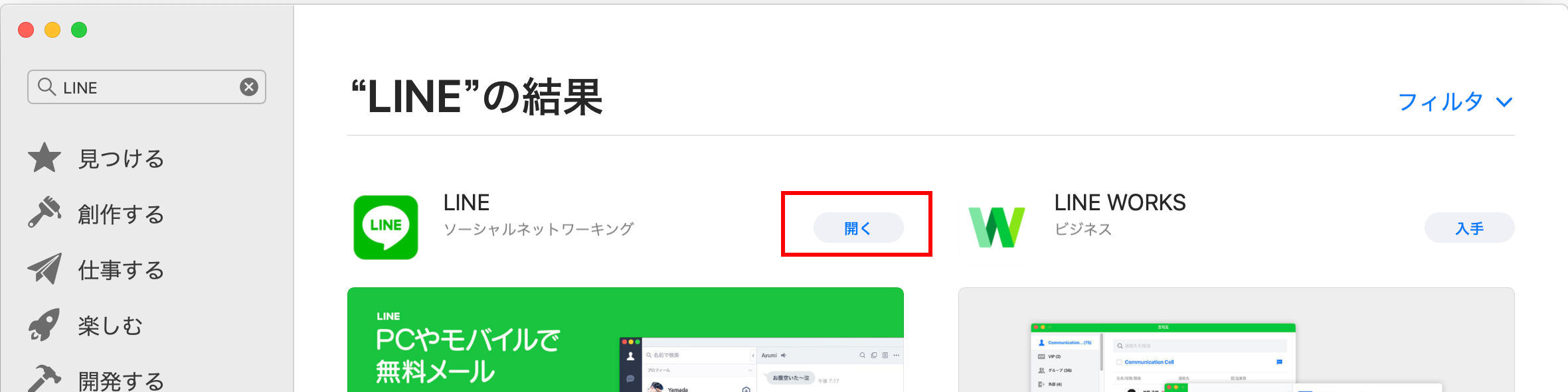Image resolution: width=1568 pixels, height=392 pixels.
Task: Open the LINE WORKS app icon
Action: 997,228
